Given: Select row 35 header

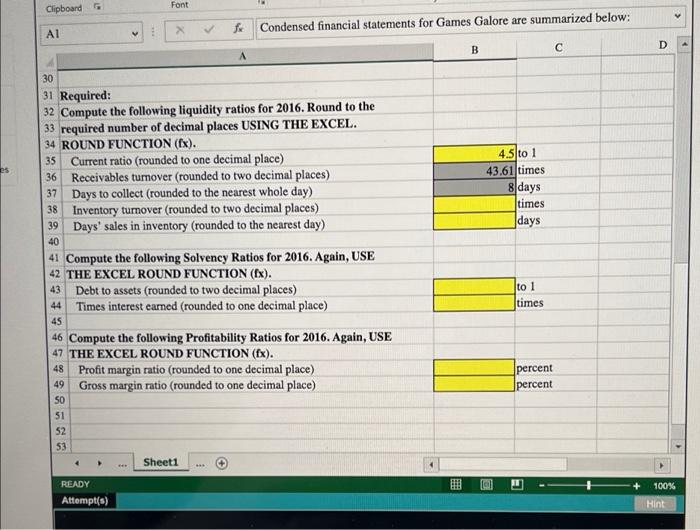Looking at the screenshot, I should pos(50,161).
